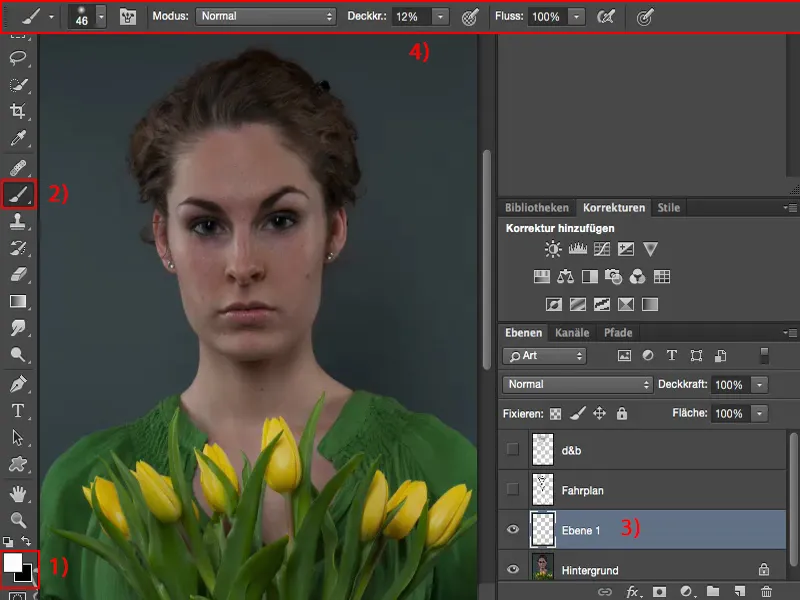Reset default foreground and background colors
Image resolution: width=800 pixels, height=600 pixels.
click(8, 541)
